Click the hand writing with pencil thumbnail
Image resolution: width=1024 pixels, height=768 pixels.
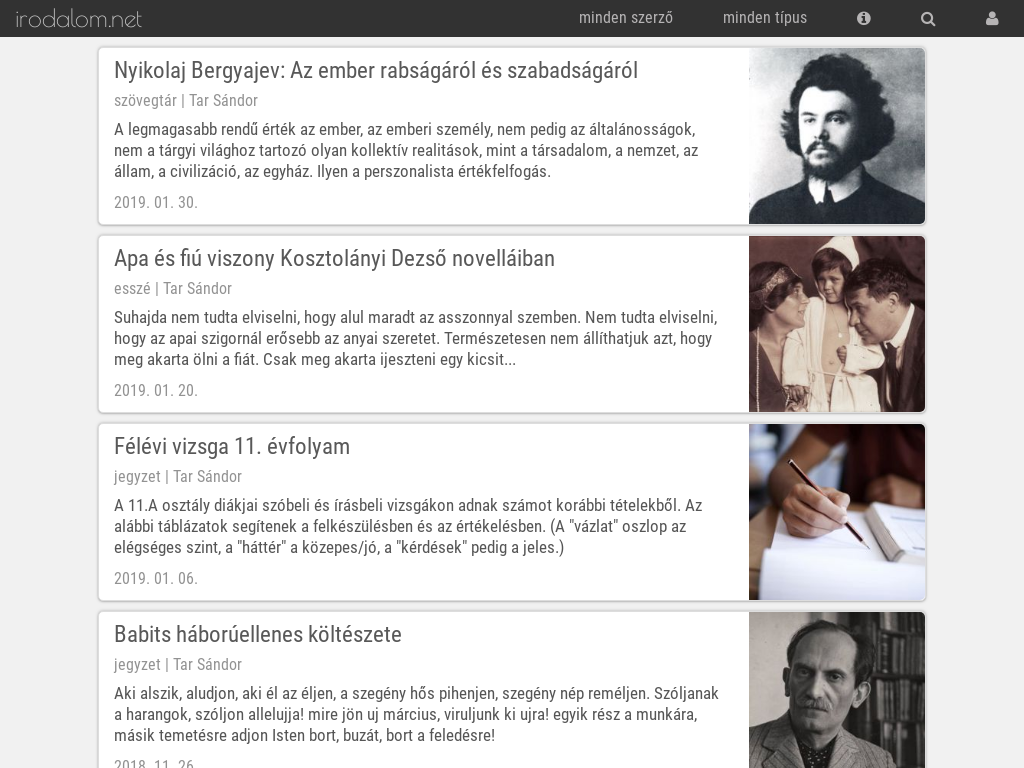(x=837, y=512)
